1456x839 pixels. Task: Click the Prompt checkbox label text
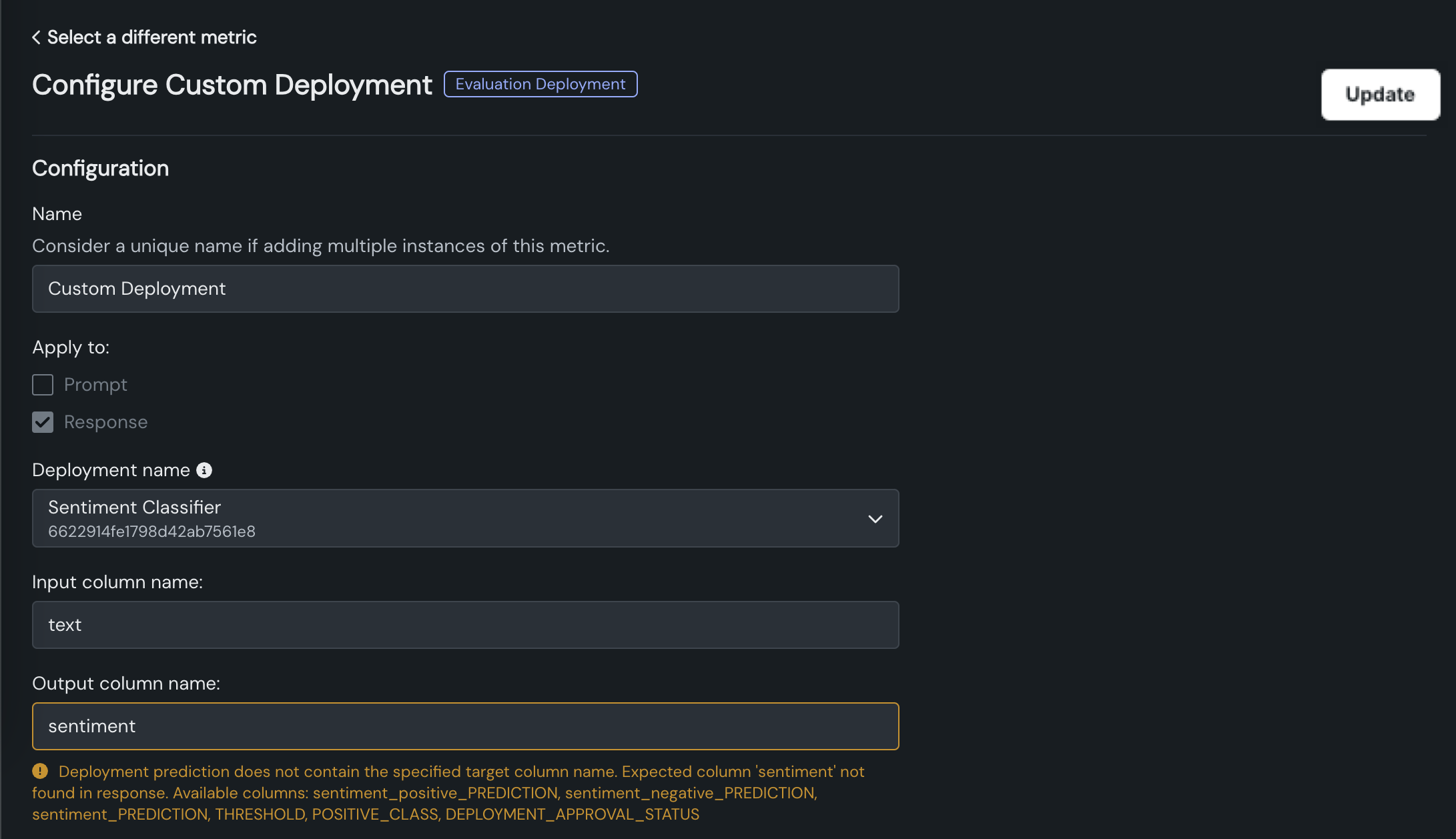(x=95, y=385)
